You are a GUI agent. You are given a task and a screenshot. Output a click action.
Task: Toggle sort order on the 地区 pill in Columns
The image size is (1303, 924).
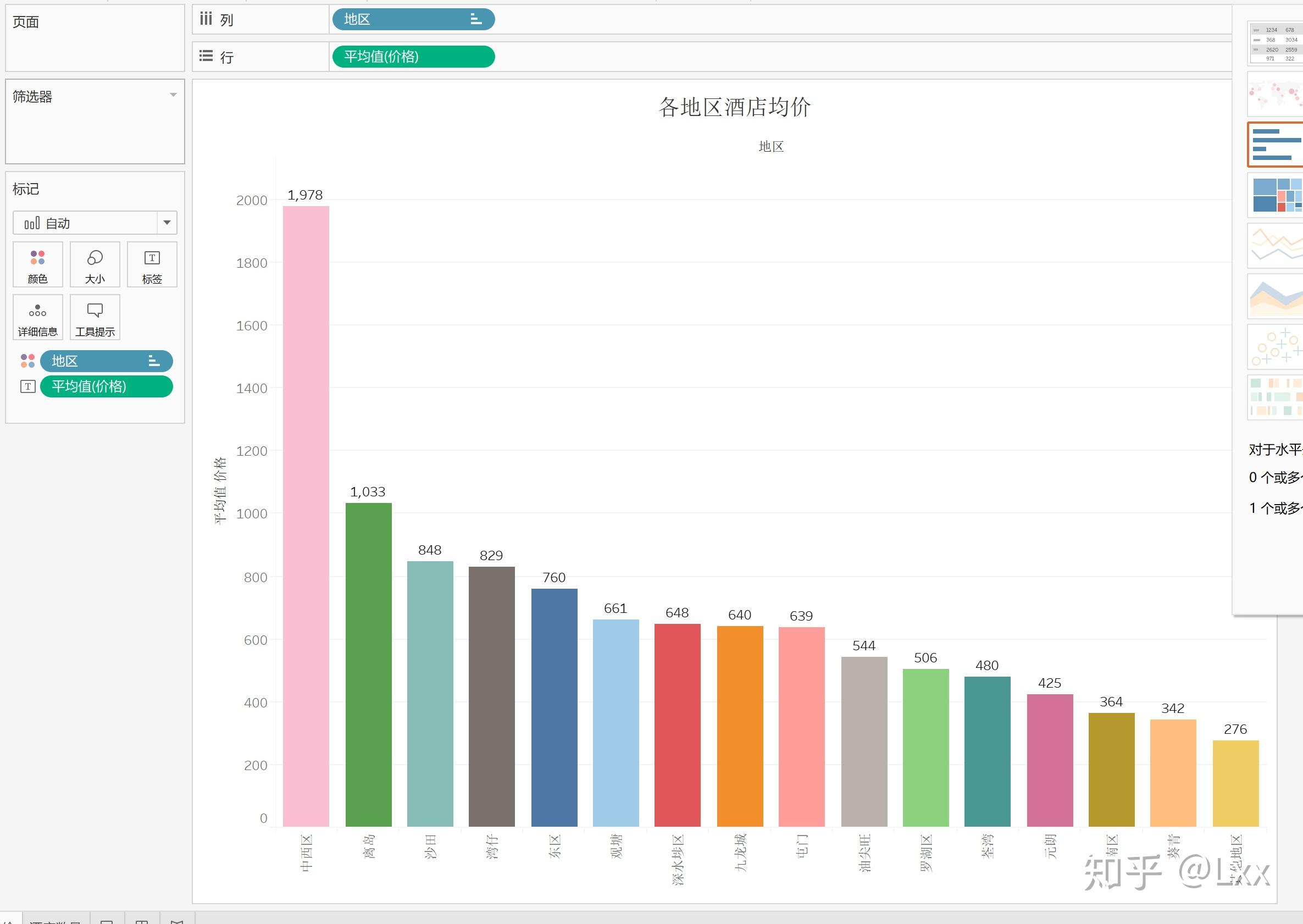(x=475, y=19)
